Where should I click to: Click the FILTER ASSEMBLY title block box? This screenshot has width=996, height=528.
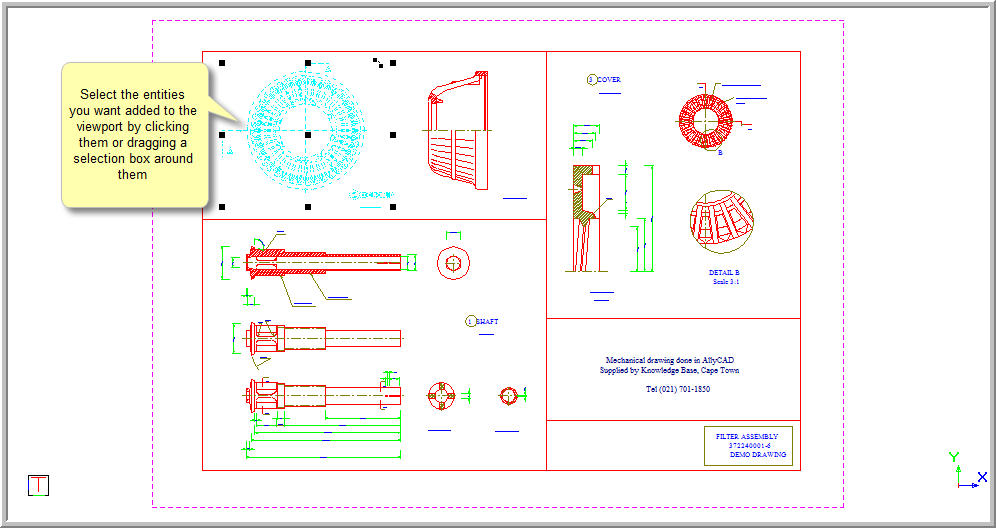748,446
